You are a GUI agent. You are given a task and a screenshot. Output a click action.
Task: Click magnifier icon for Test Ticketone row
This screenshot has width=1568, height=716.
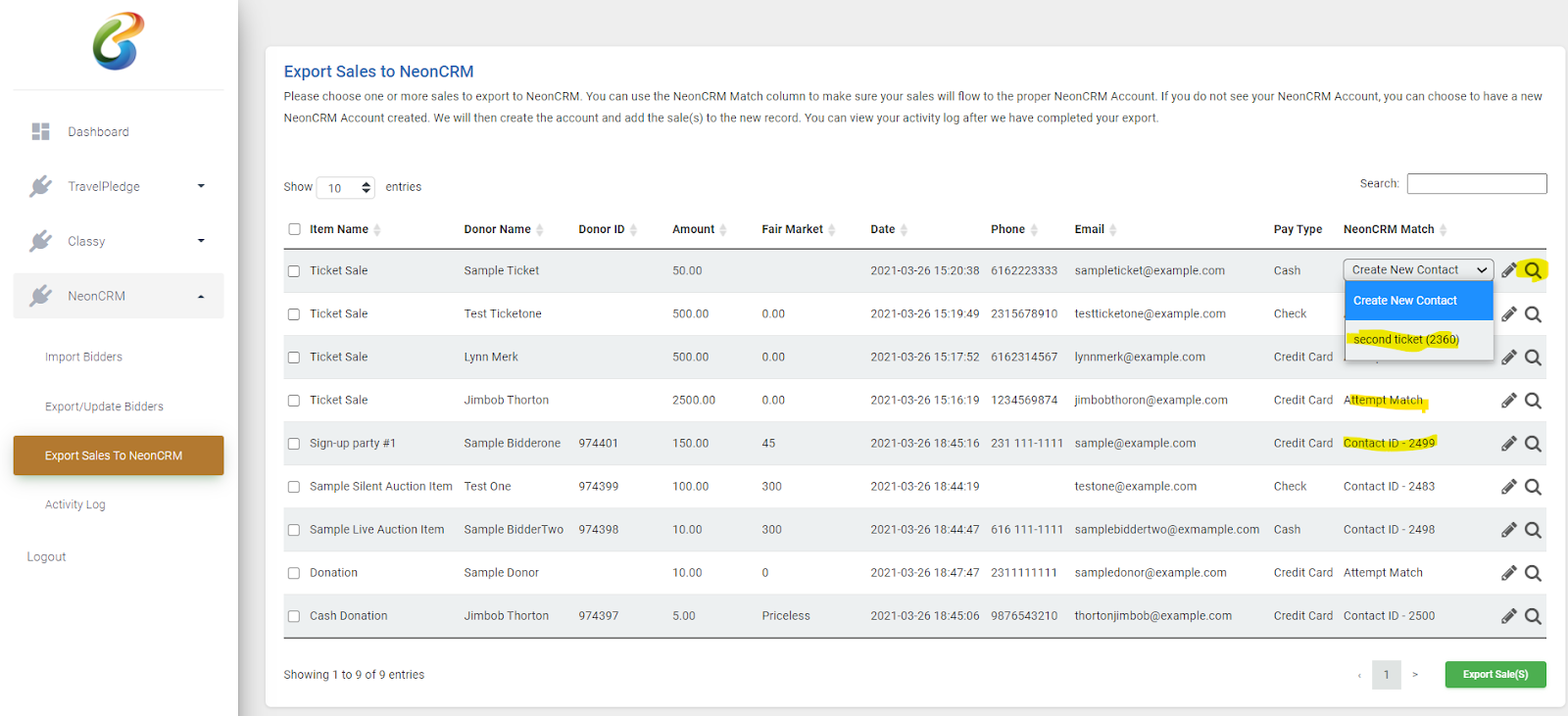pyautogui.click(x=1534, y=314)
